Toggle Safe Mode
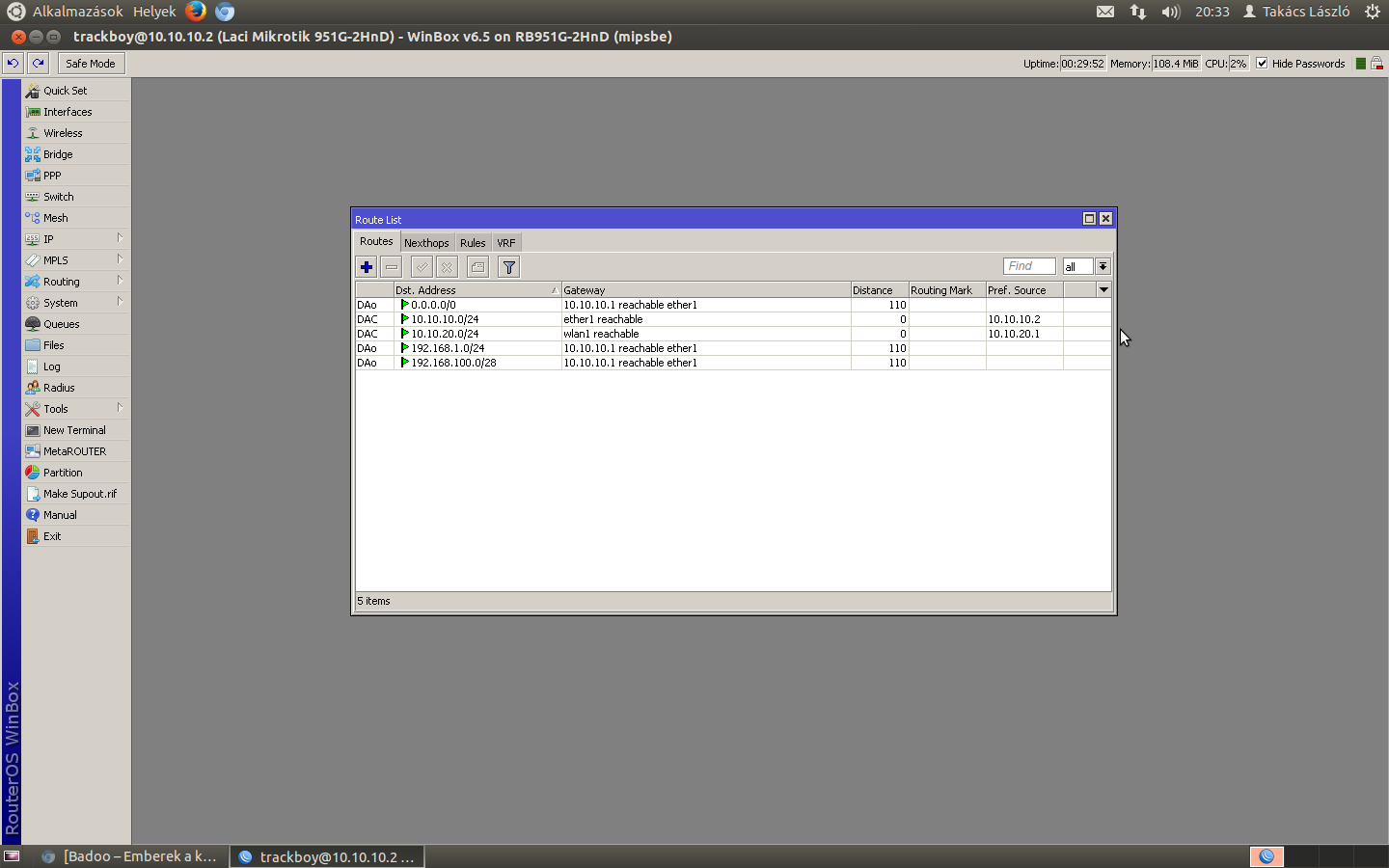Image resolution: width=1389 pixels, height=868 pixels. tap(90, 63)
